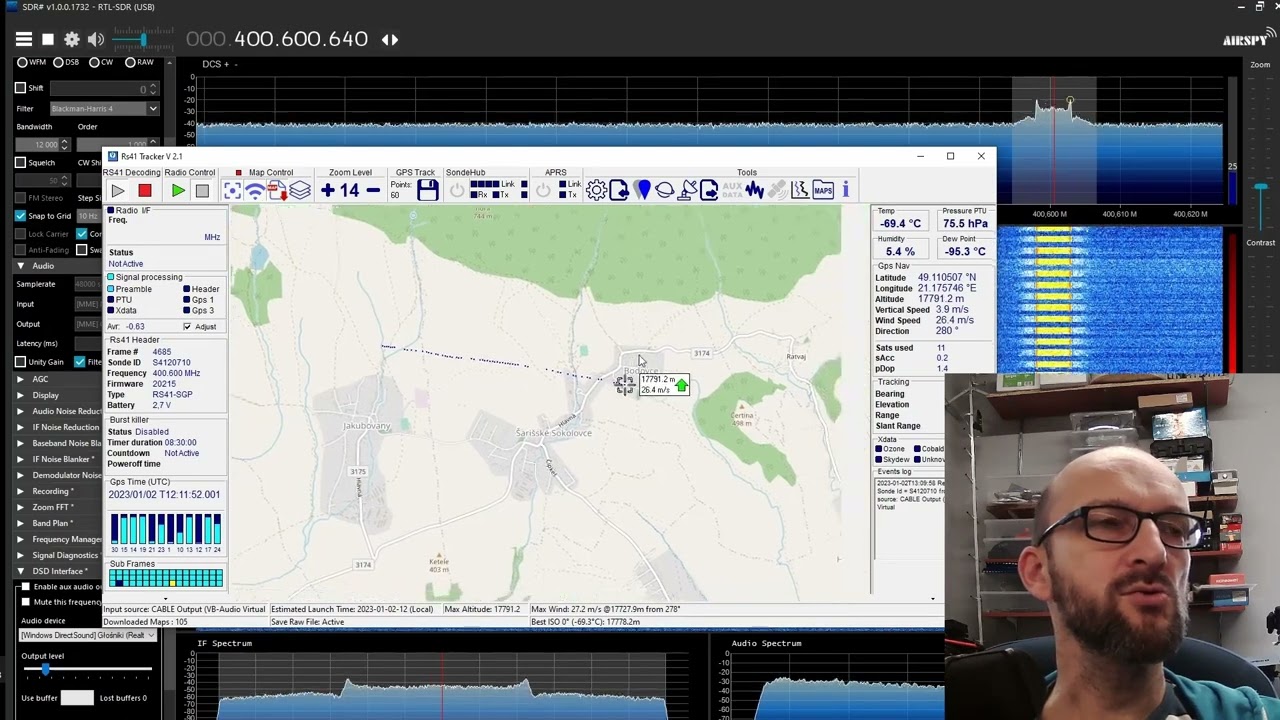Click the Bandwidth value field
The image size is (1280, 720).
coord(45,145)
